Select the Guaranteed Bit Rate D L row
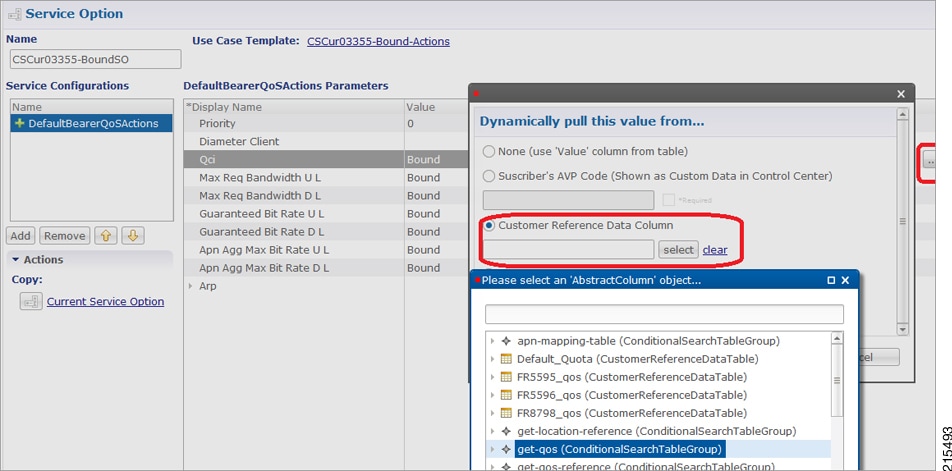 click(x=325, y=232)
